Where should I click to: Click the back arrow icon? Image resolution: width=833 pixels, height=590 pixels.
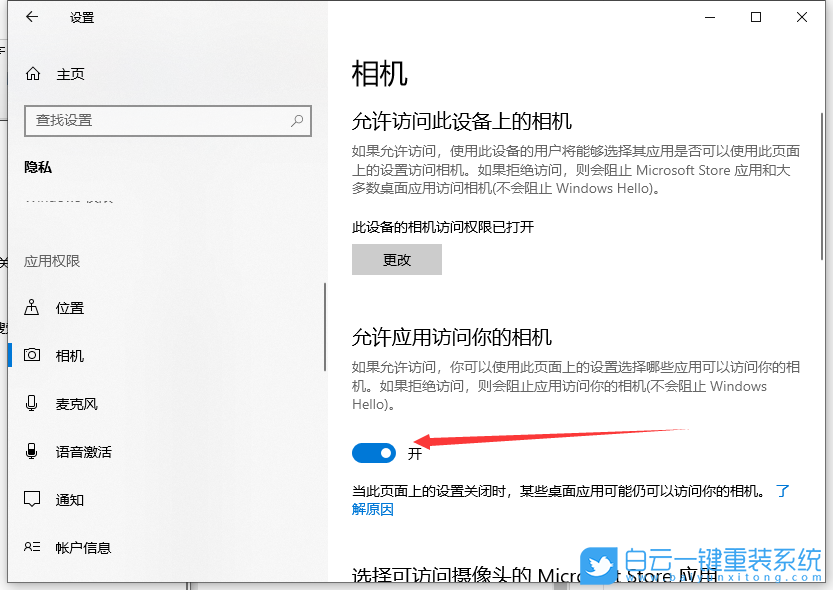[x=31, y=17]
